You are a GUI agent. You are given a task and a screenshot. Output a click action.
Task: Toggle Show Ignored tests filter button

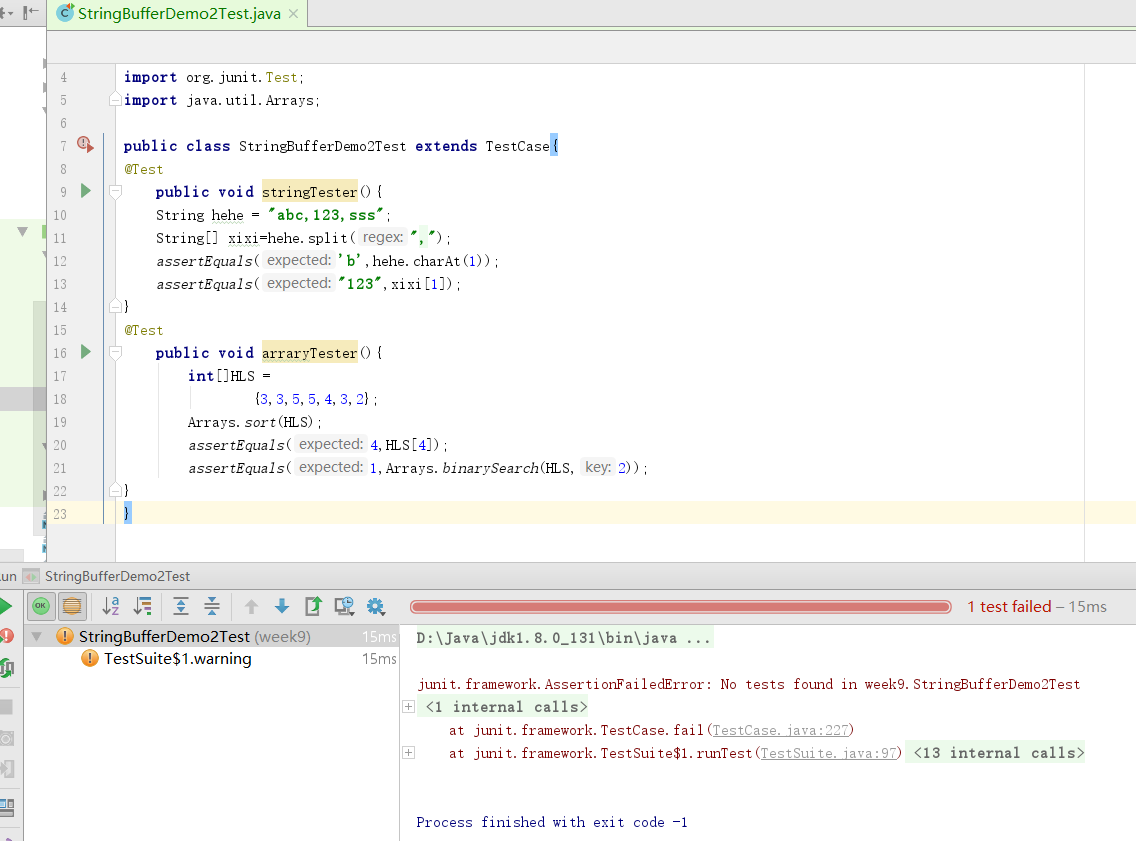pos(72,606)
